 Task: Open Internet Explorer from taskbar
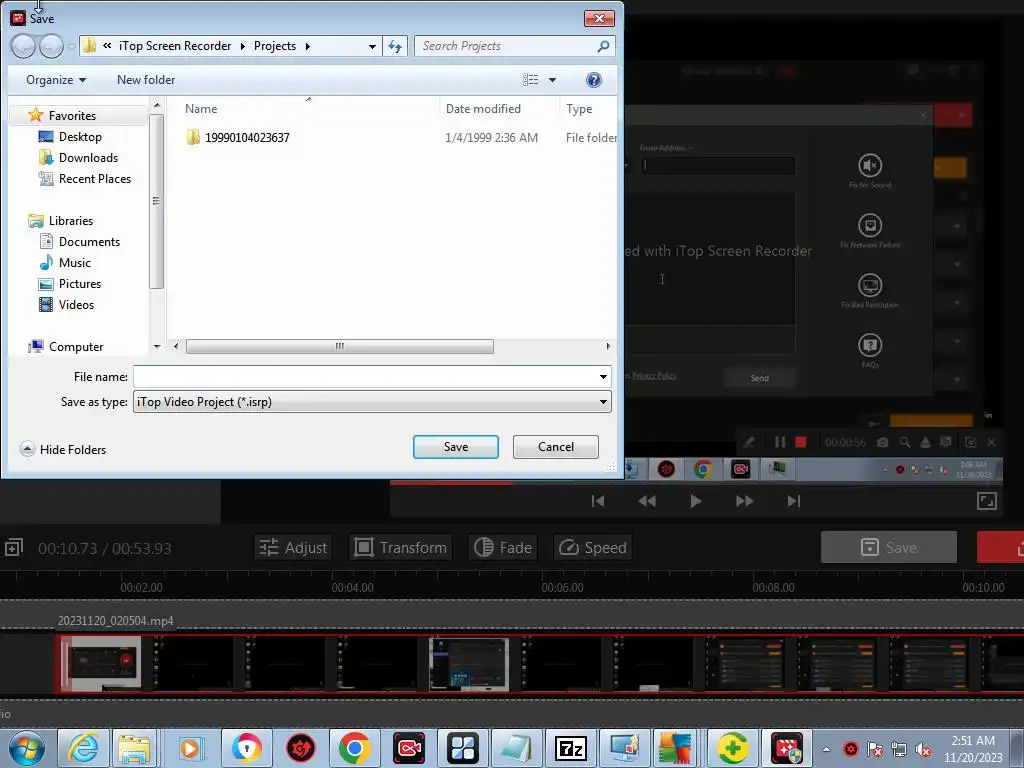[83, 748]
